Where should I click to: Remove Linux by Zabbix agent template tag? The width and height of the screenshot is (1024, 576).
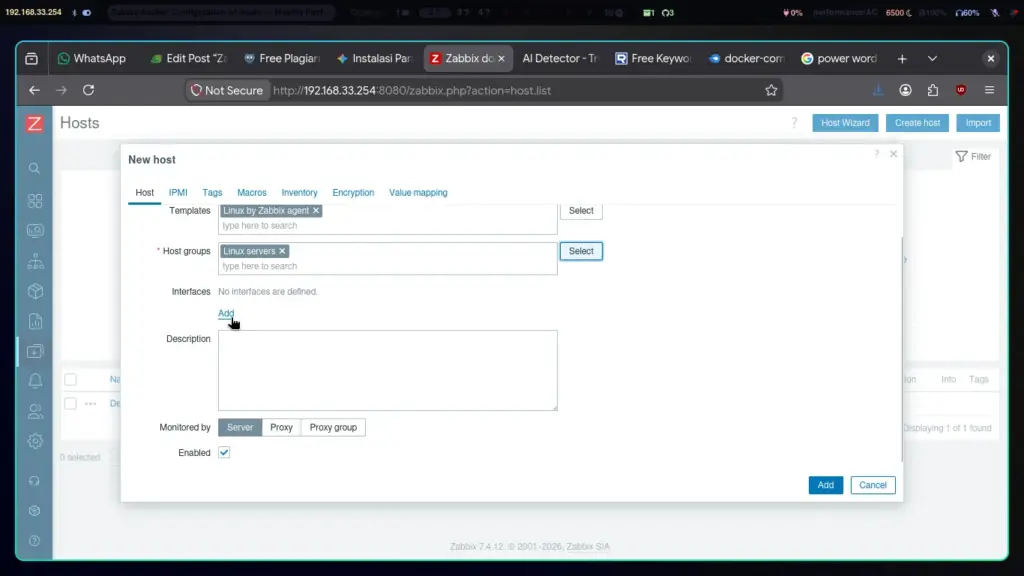[x=316, y=210]
